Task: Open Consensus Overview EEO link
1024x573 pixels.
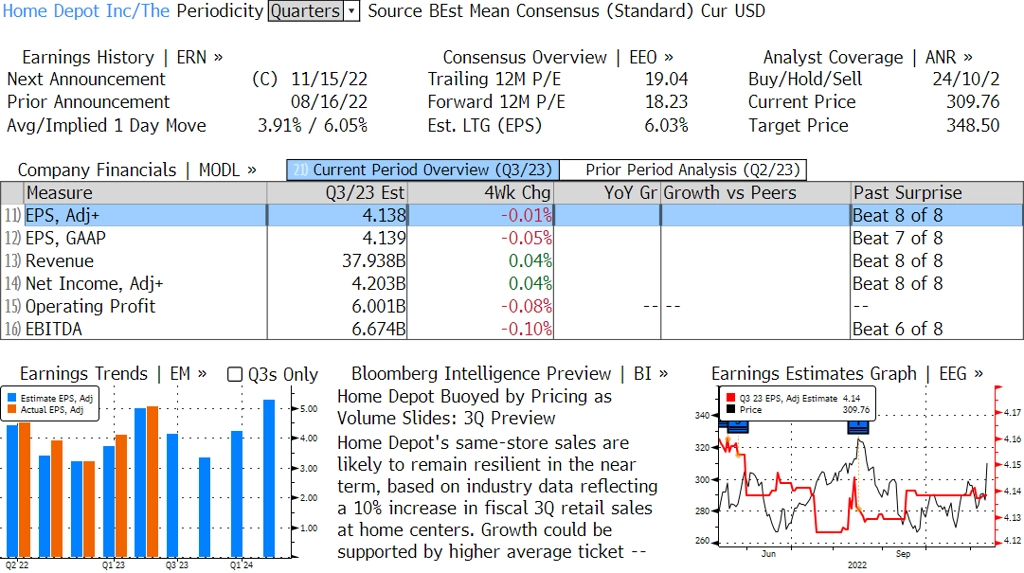Action: 558,57
